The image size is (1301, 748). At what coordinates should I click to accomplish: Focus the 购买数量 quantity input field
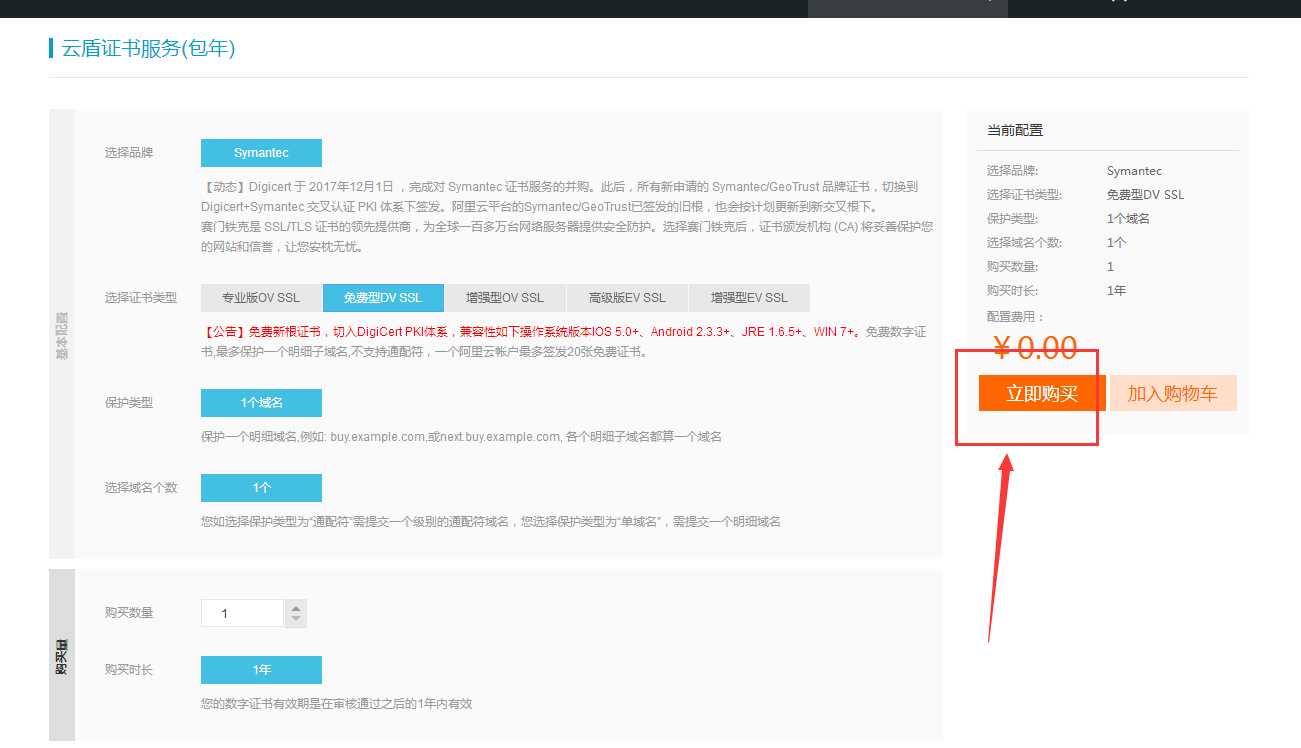pyautogui.click(x=243, y=613)
